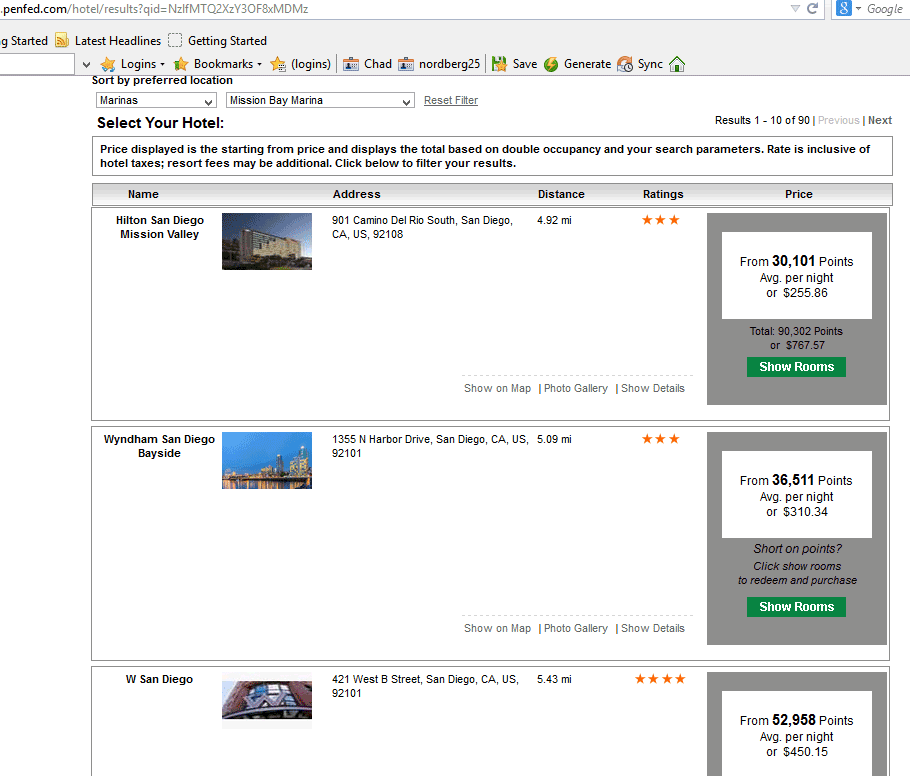Show Hilton San Diego on map

click(497, 388)
